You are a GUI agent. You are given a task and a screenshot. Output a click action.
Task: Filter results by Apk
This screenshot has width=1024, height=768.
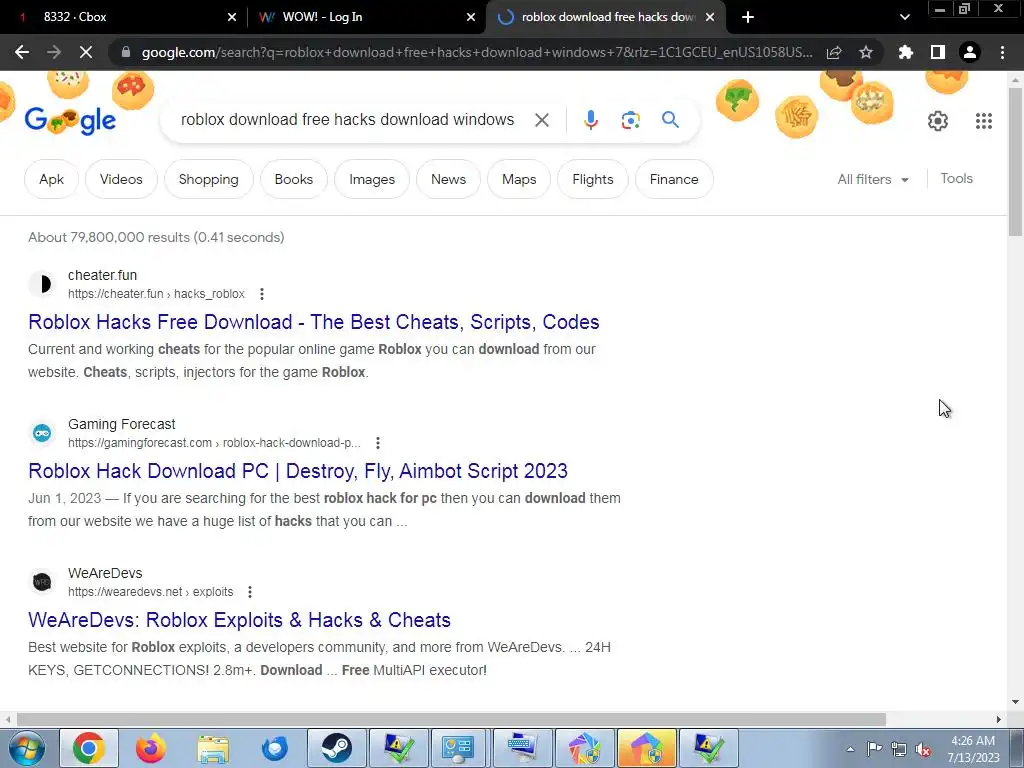point(51,179)
